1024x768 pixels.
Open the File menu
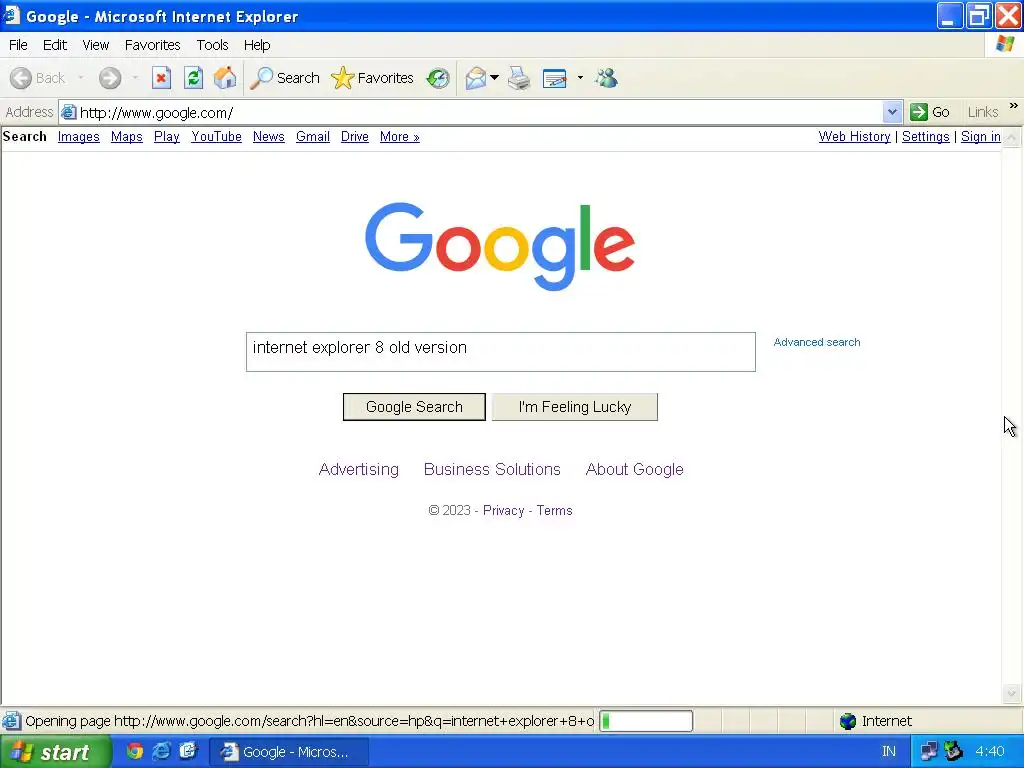pyautogui.click(x=18, y=45)
